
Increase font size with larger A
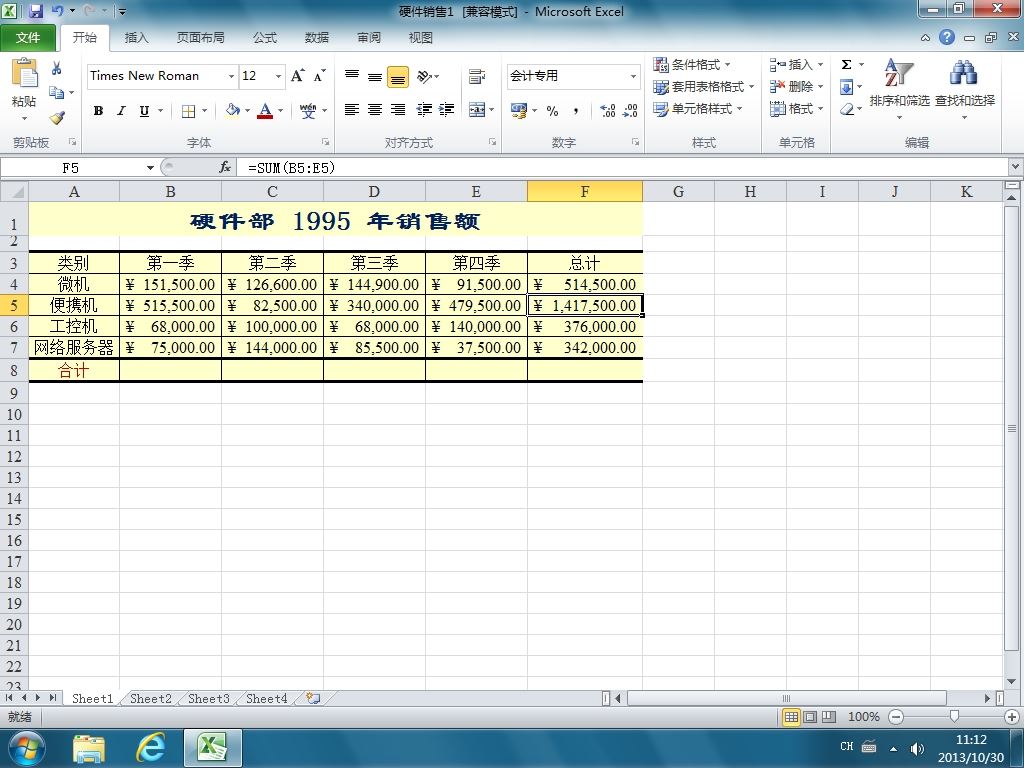click(298, 76)
